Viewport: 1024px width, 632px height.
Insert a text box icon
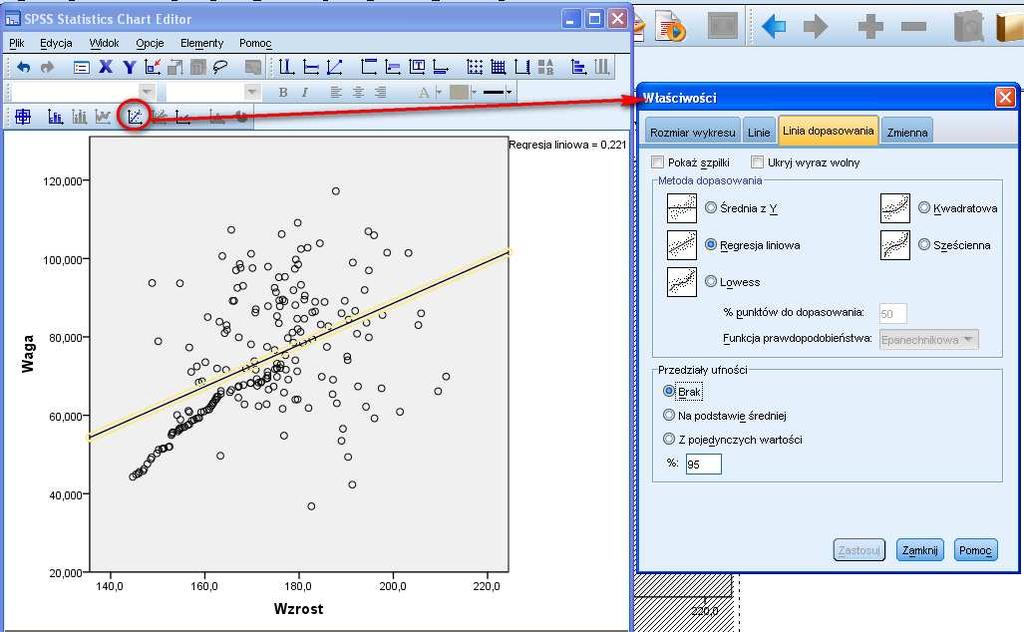coord(417,67)
